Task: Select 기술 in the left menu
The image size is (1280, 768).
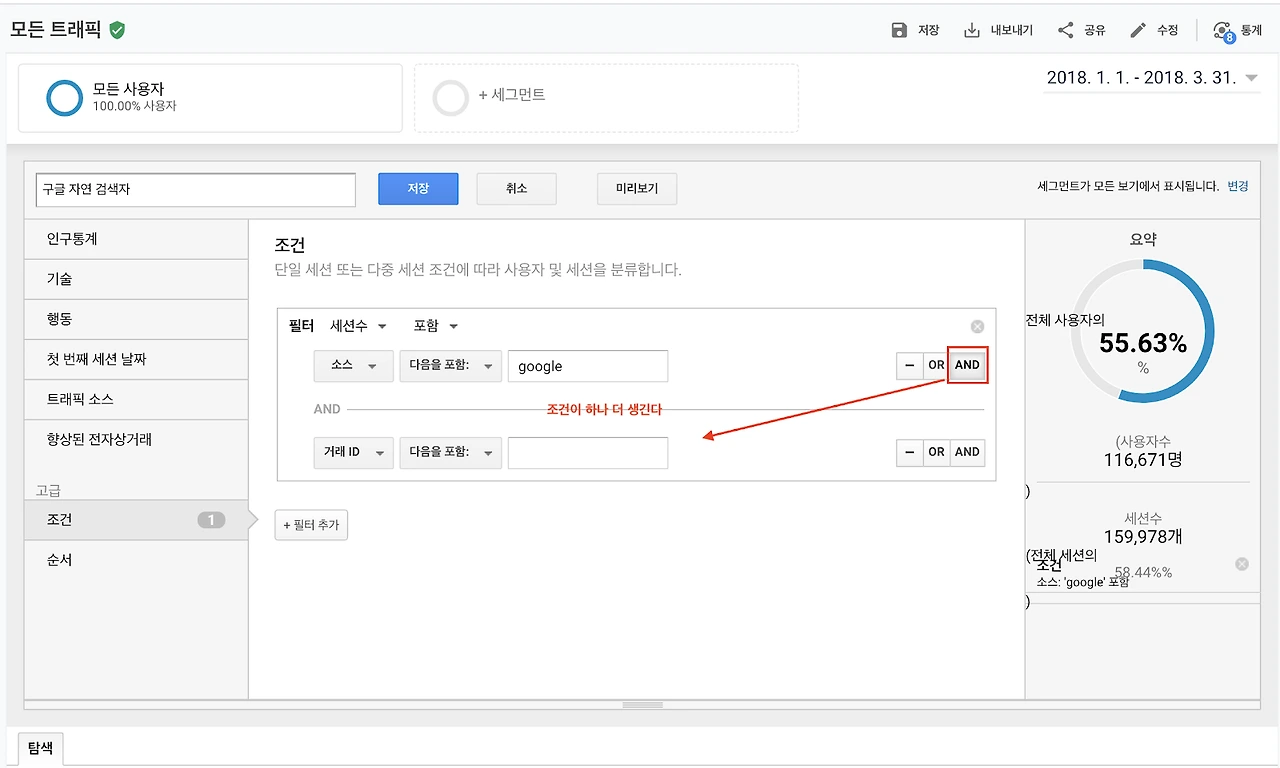Action: [x=136, y=280]
